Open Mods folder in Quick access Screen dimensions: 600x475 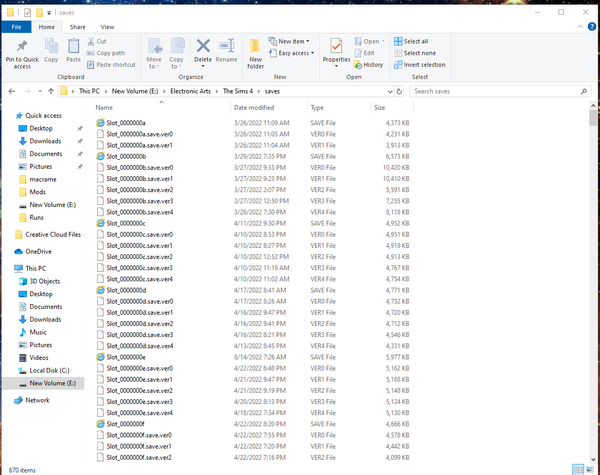(x=38, y=192)
